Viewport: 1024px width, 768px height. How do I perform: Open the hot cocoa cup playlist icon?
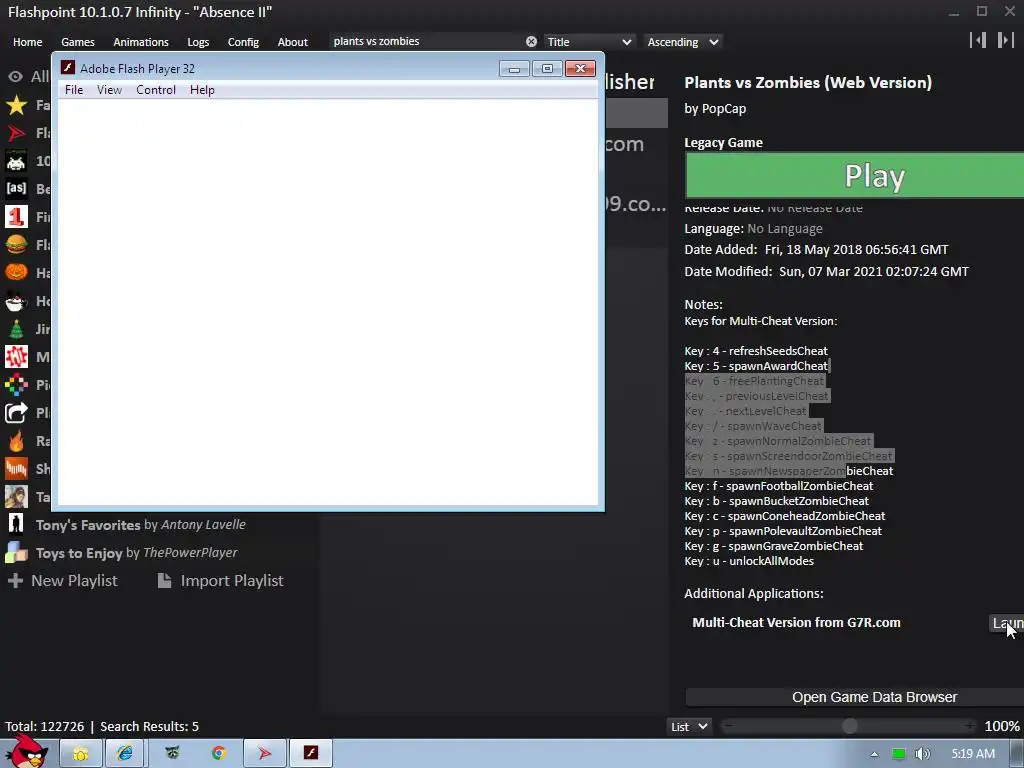click(x=16, y=301)
